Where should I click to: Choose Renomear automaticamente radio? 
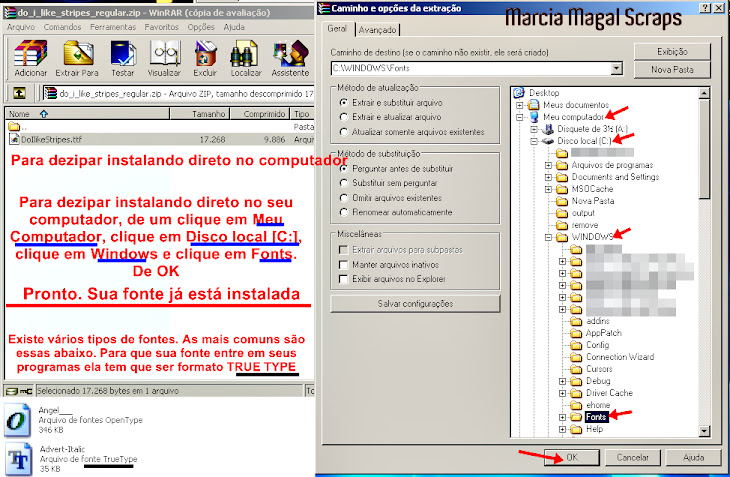pos(344,212)
